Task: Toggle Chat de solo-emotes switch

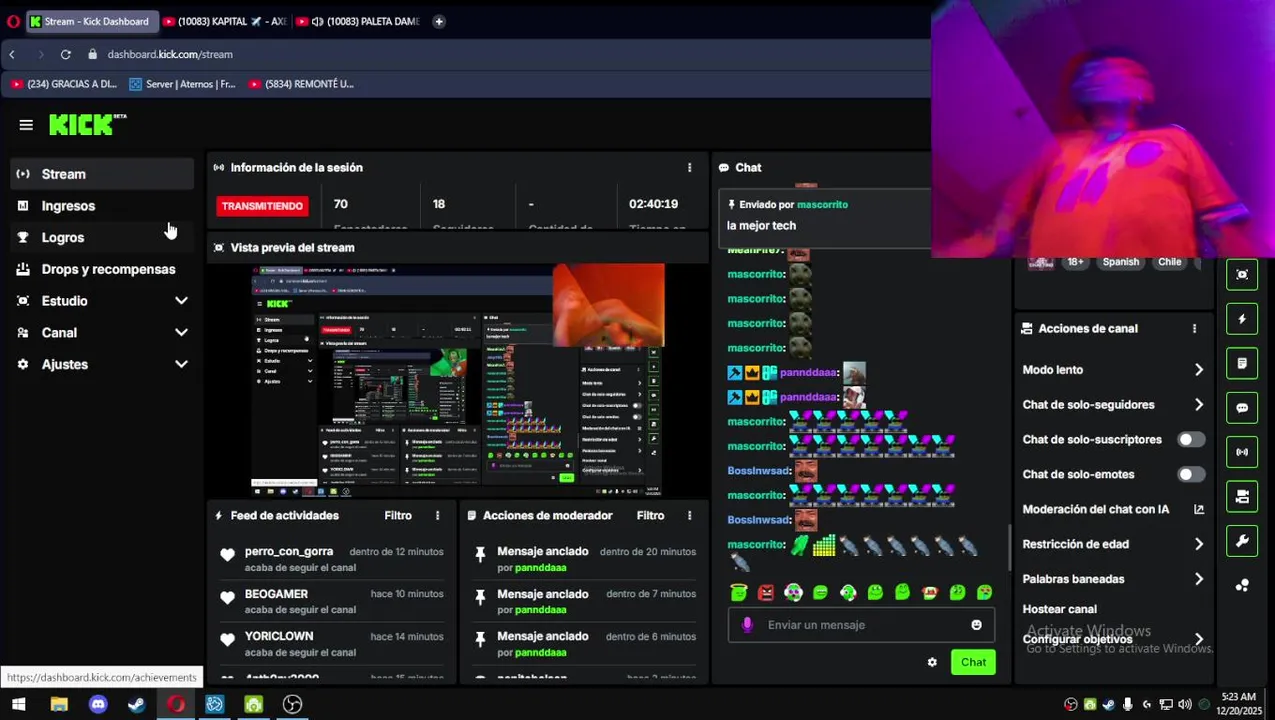Action: tap(1191, 475)
